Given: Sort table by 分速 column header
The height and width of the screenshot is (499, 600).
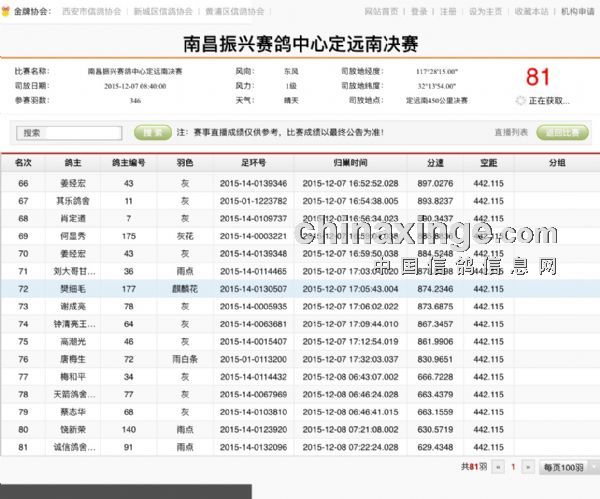Looking at the screenshot, I should pyautogui.click(x=435, y=162).
